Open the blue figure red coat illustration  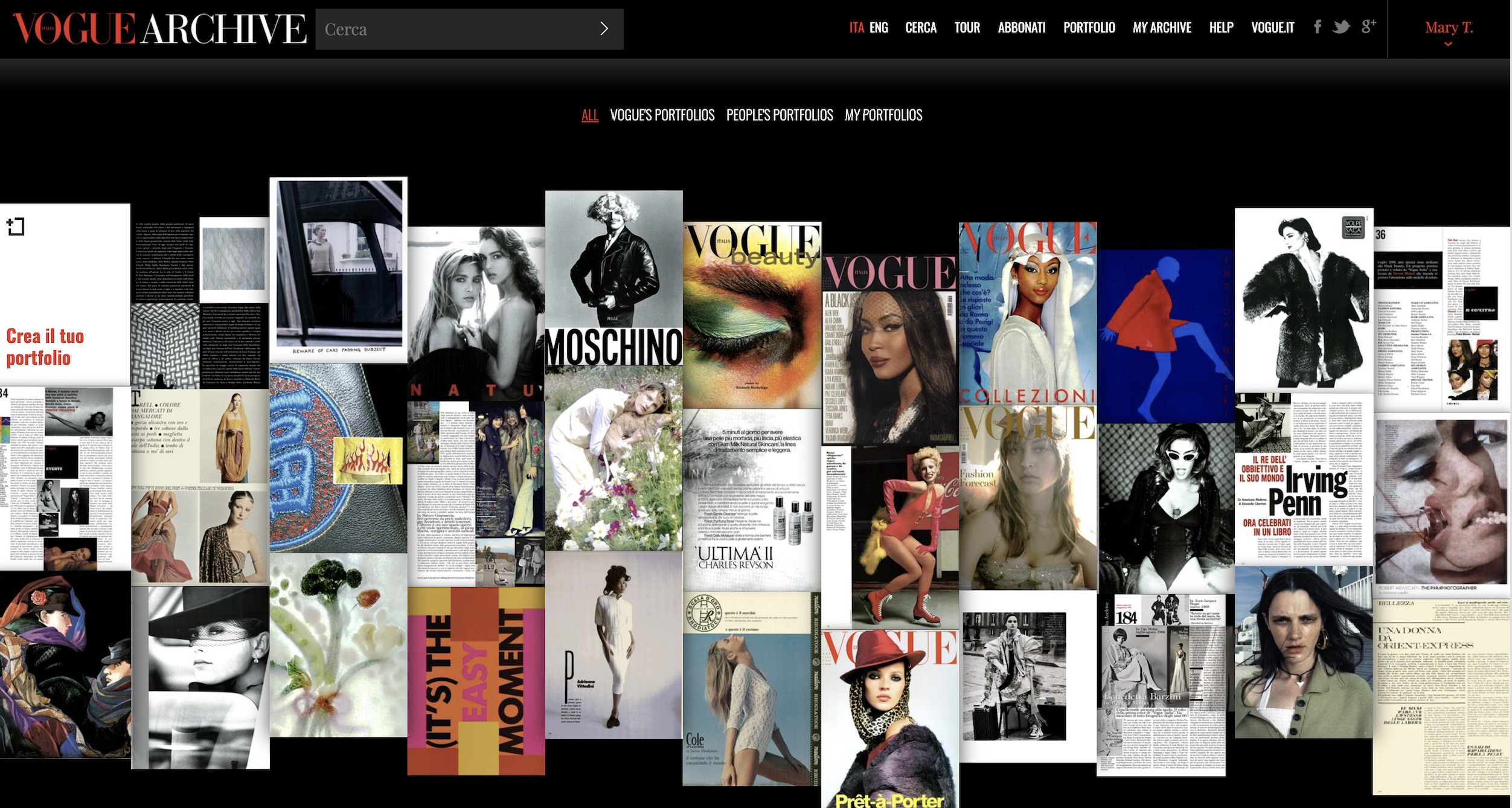tap(1166, 335)
